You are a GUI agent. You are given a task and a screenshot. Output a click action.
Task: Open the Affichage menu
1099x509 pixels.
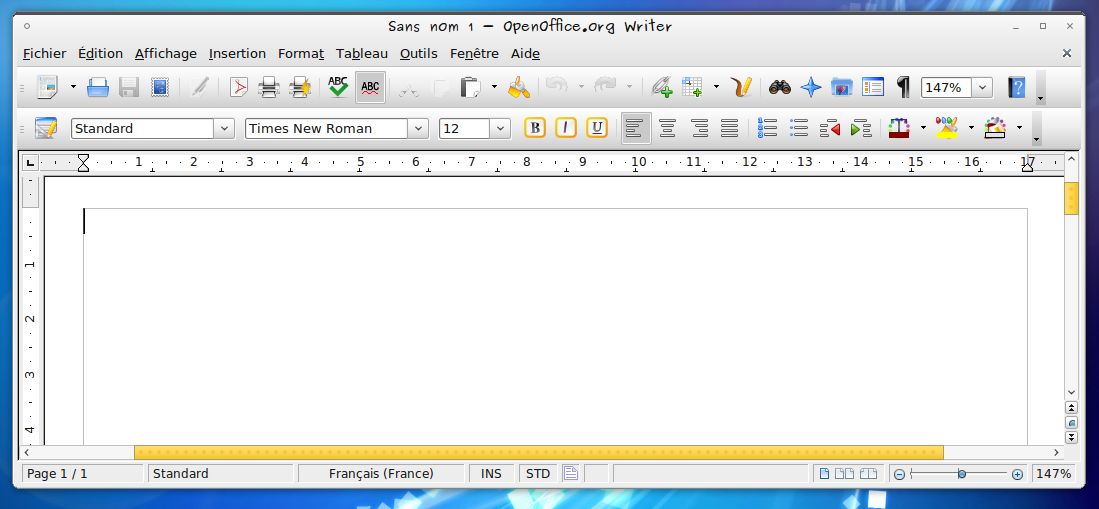point(166,53)
